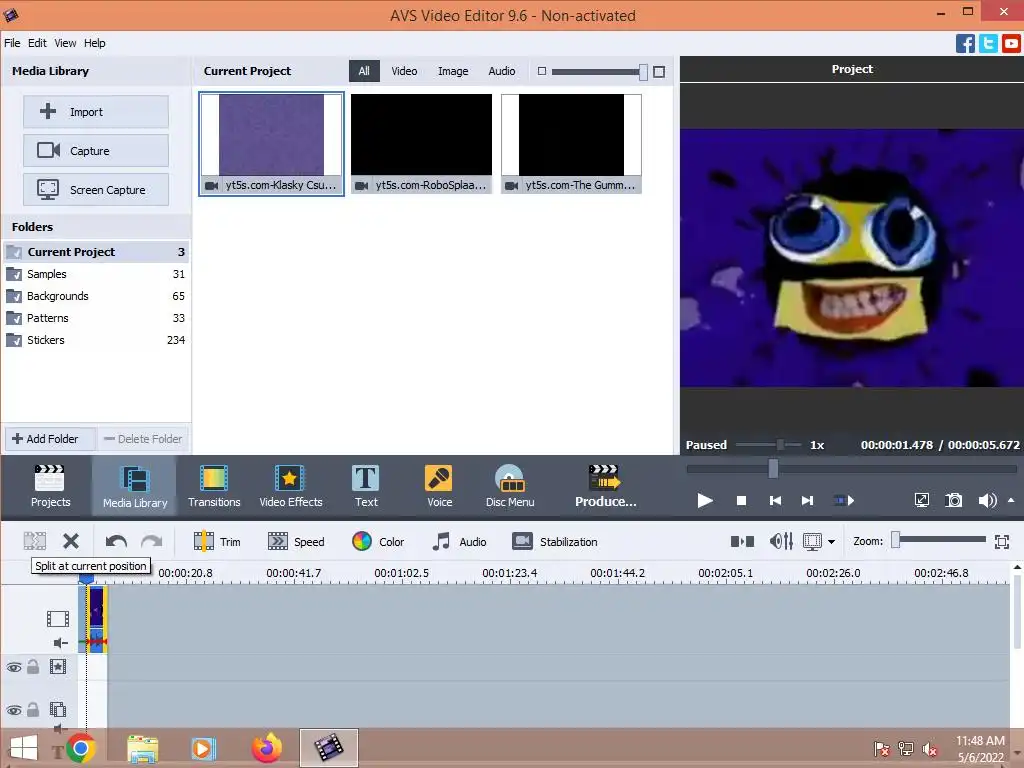Select the Stickers folder
Screen dimensions: 1024x768
click(95, 340)
